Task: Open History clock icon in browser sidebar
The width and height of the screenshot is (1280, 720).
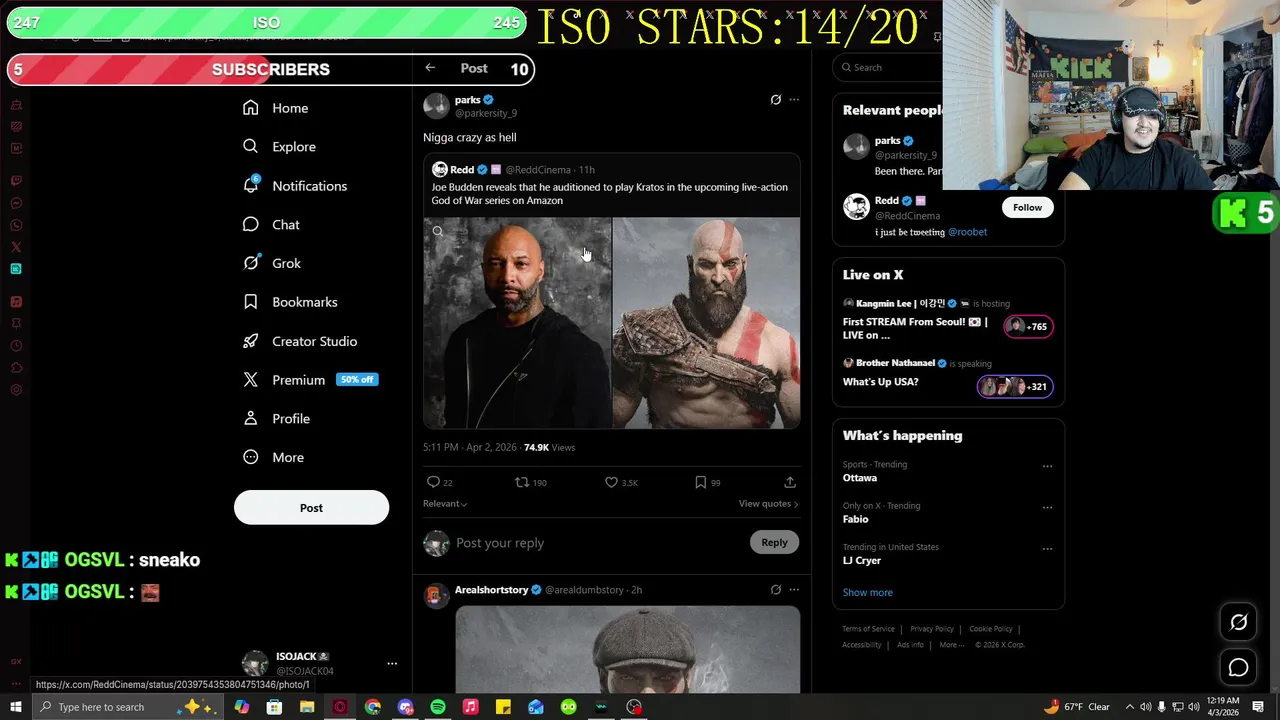Action: (16, 346)
